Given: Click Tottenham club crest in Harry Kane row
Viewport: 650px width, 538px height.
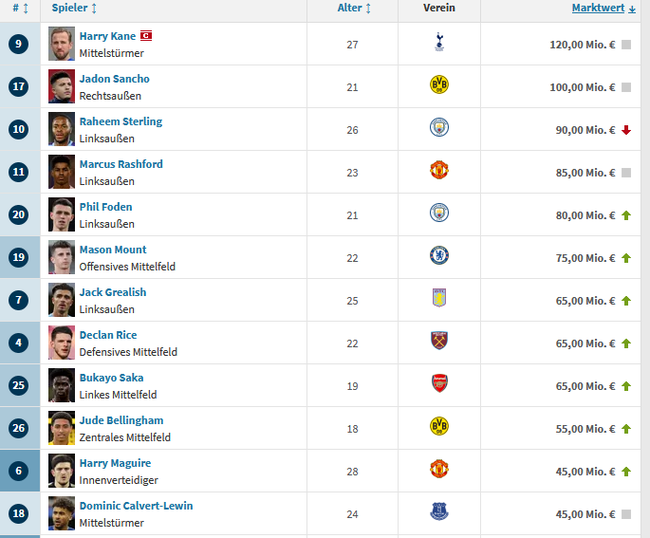Looking at the screenshot, I should (439, 43).
